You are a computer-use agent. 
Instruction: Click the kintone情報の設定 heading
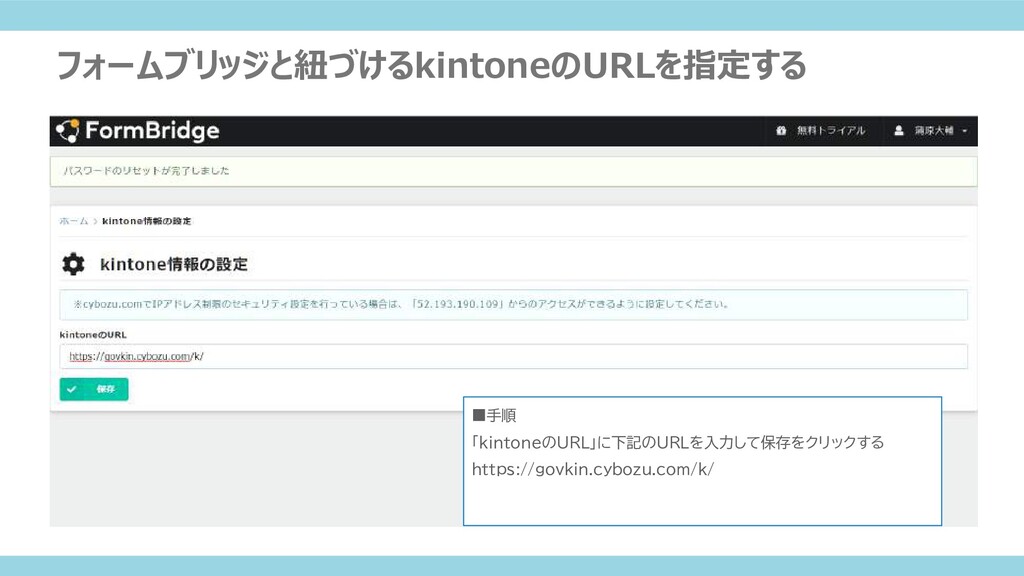click(174, 264)
